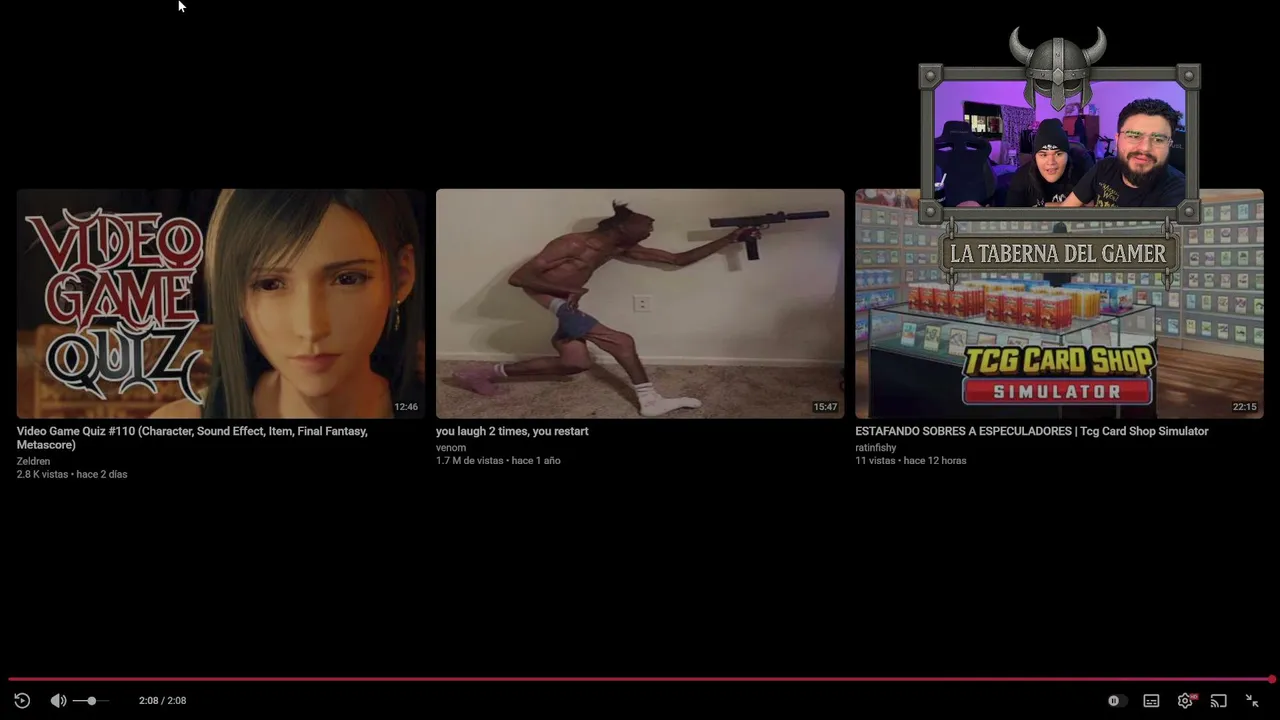Image resolution: width=1280 pixels, height=720 pixels.
Task: Open the 'you laugh 2 times' video thumbnail
Action: click(640, 304)
